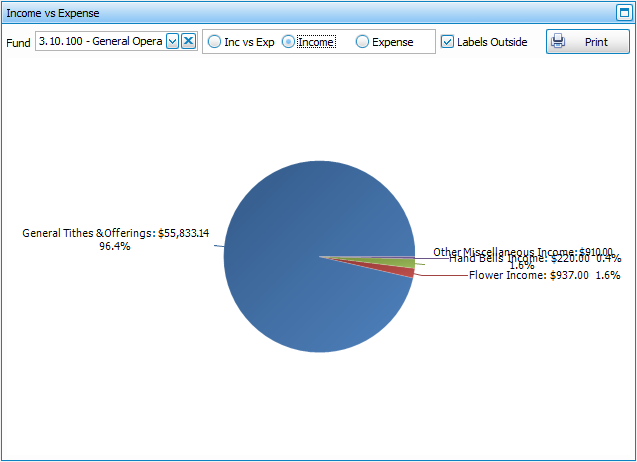Maximize the Income vs Expense panel
637x462 pixels.
pos(623,13)
